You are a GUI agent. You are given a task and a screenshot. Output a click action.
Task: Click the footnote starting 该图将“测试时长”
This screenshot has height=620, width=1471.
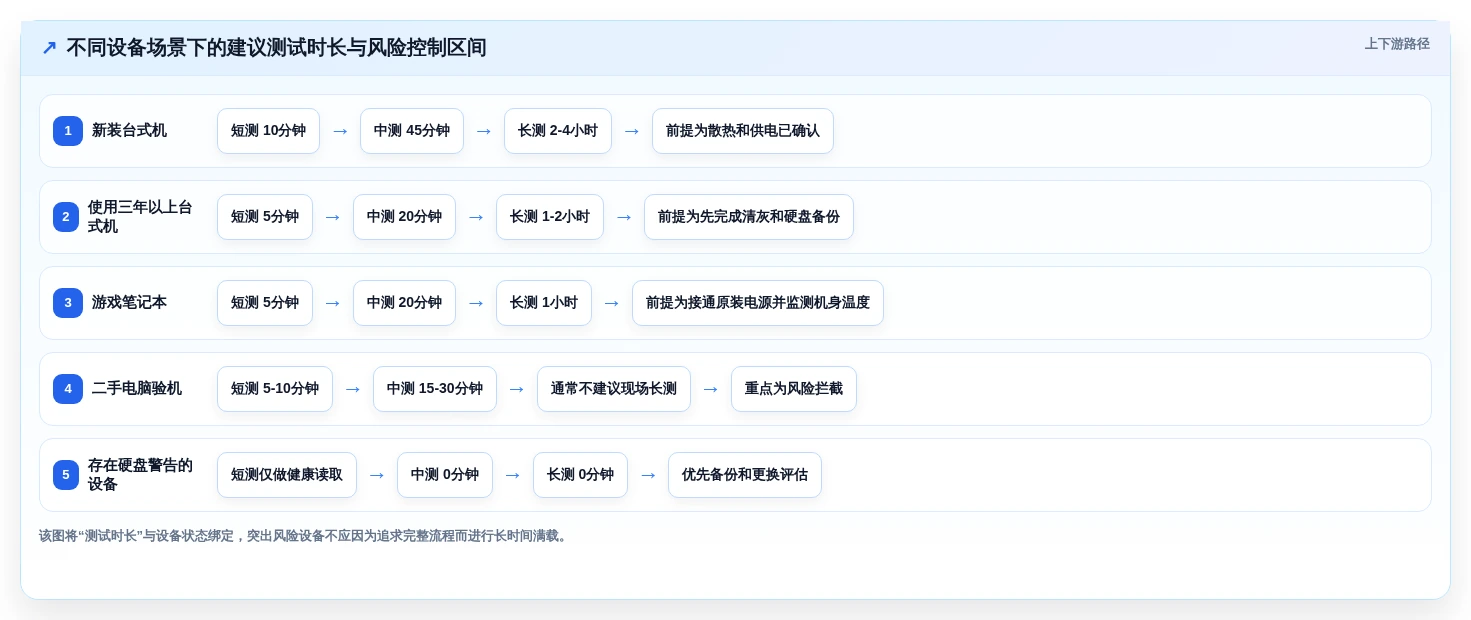pos(305,536)
